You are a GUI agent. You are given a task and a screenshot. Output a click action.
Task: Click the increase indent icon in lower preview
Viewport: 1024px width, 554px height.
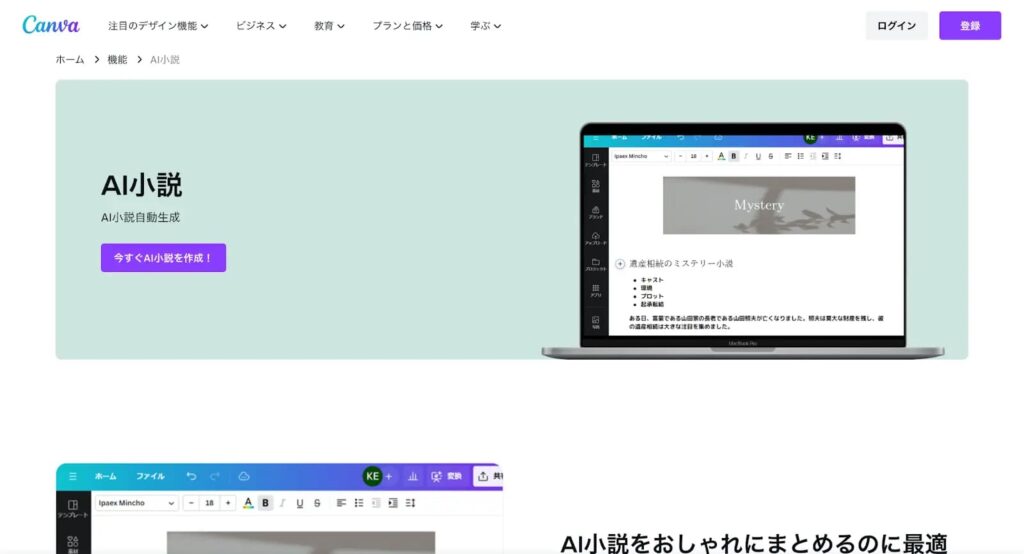(392, 503)
